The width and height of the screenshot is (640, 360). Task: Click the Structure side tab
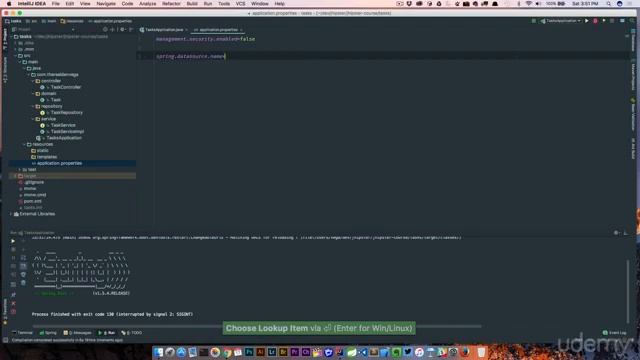tap(5, 70)
